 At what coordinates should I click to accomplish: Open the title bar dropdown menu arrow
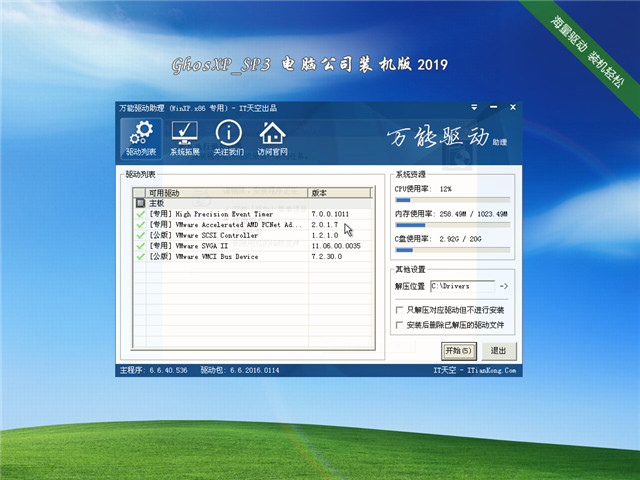474,107
